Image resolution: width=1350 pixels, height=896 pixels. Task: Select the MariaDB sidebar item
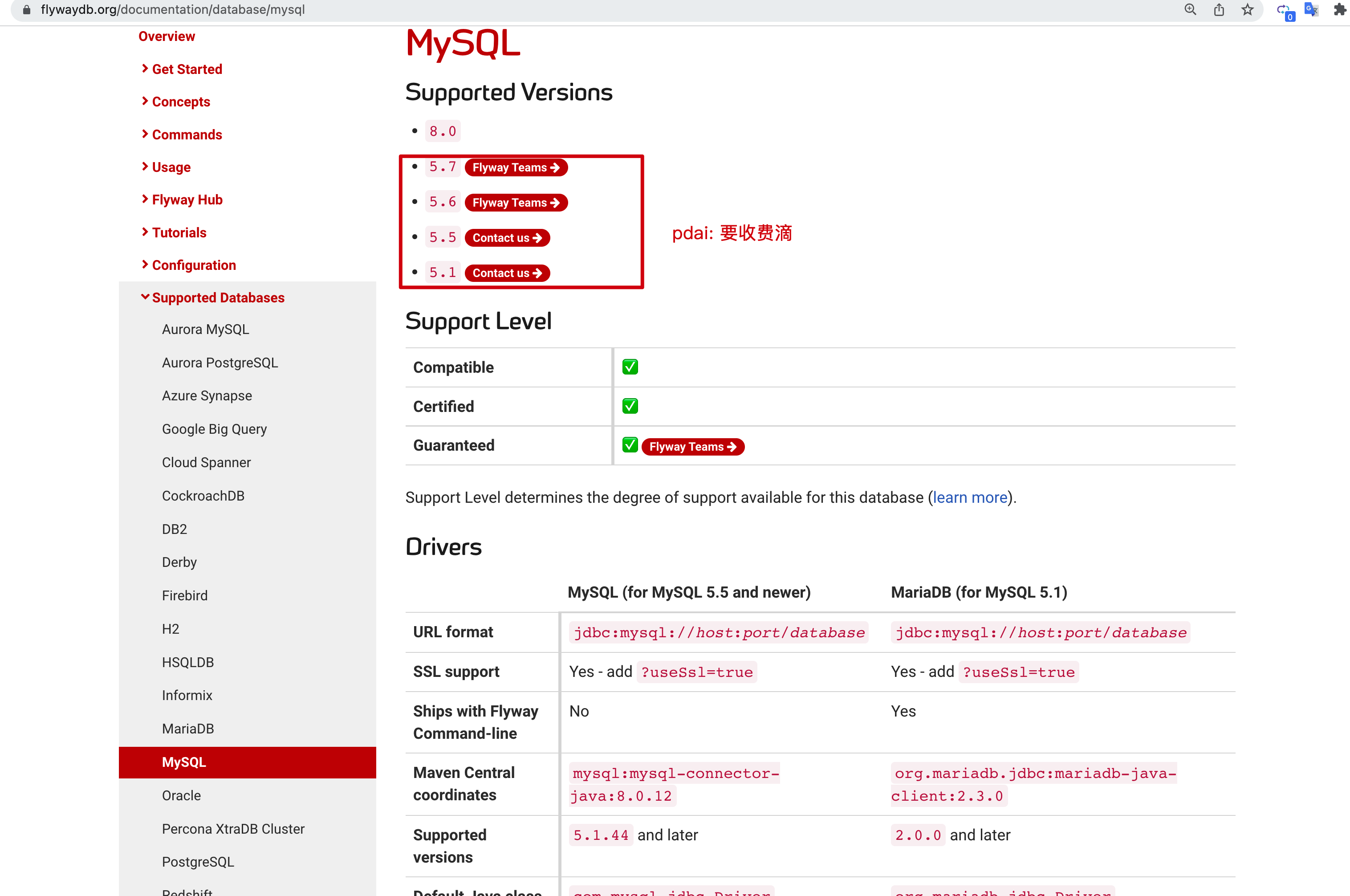click(189, 728)
